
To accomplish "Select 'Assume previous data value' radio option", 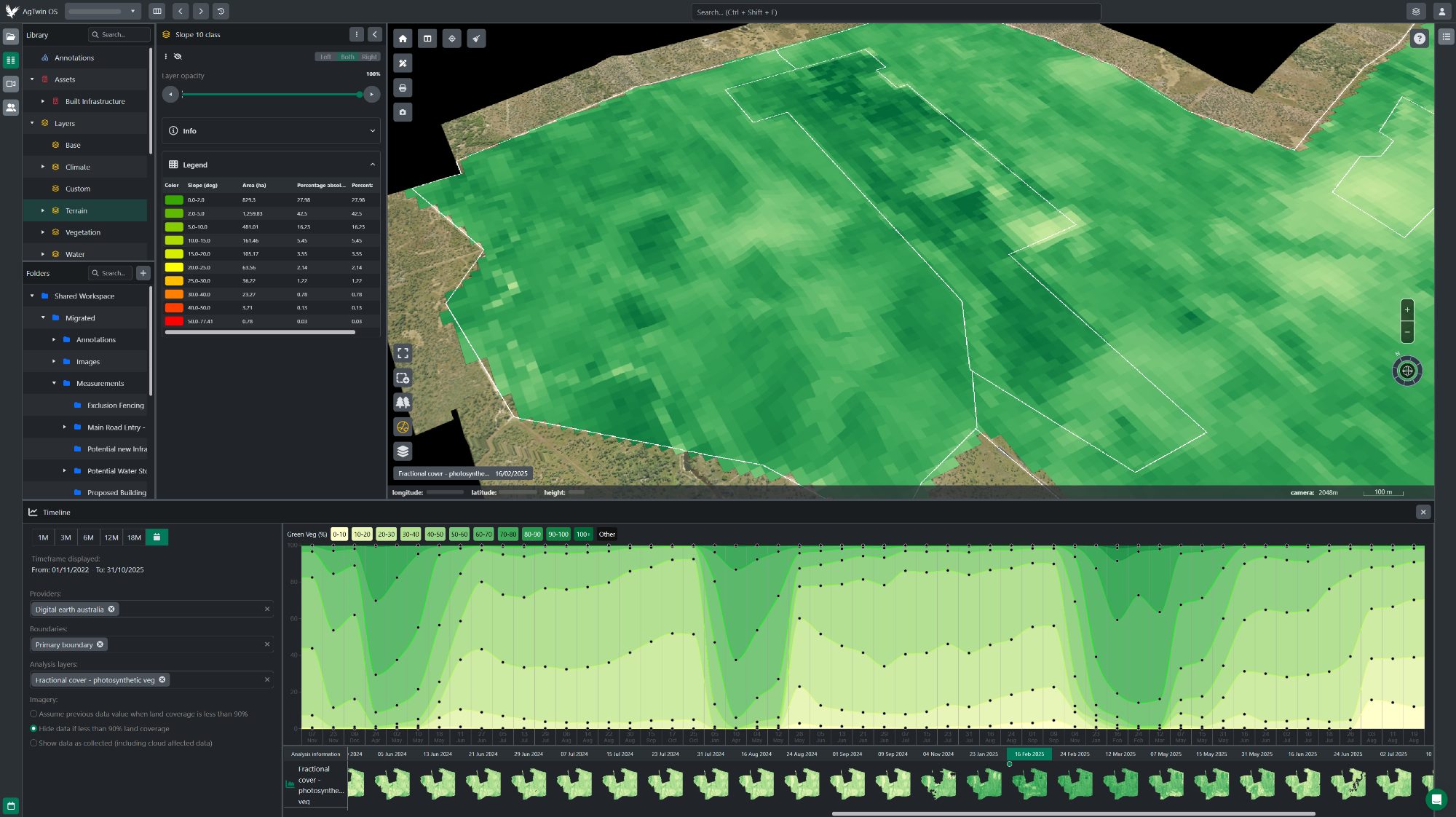I will coord(33,714).
